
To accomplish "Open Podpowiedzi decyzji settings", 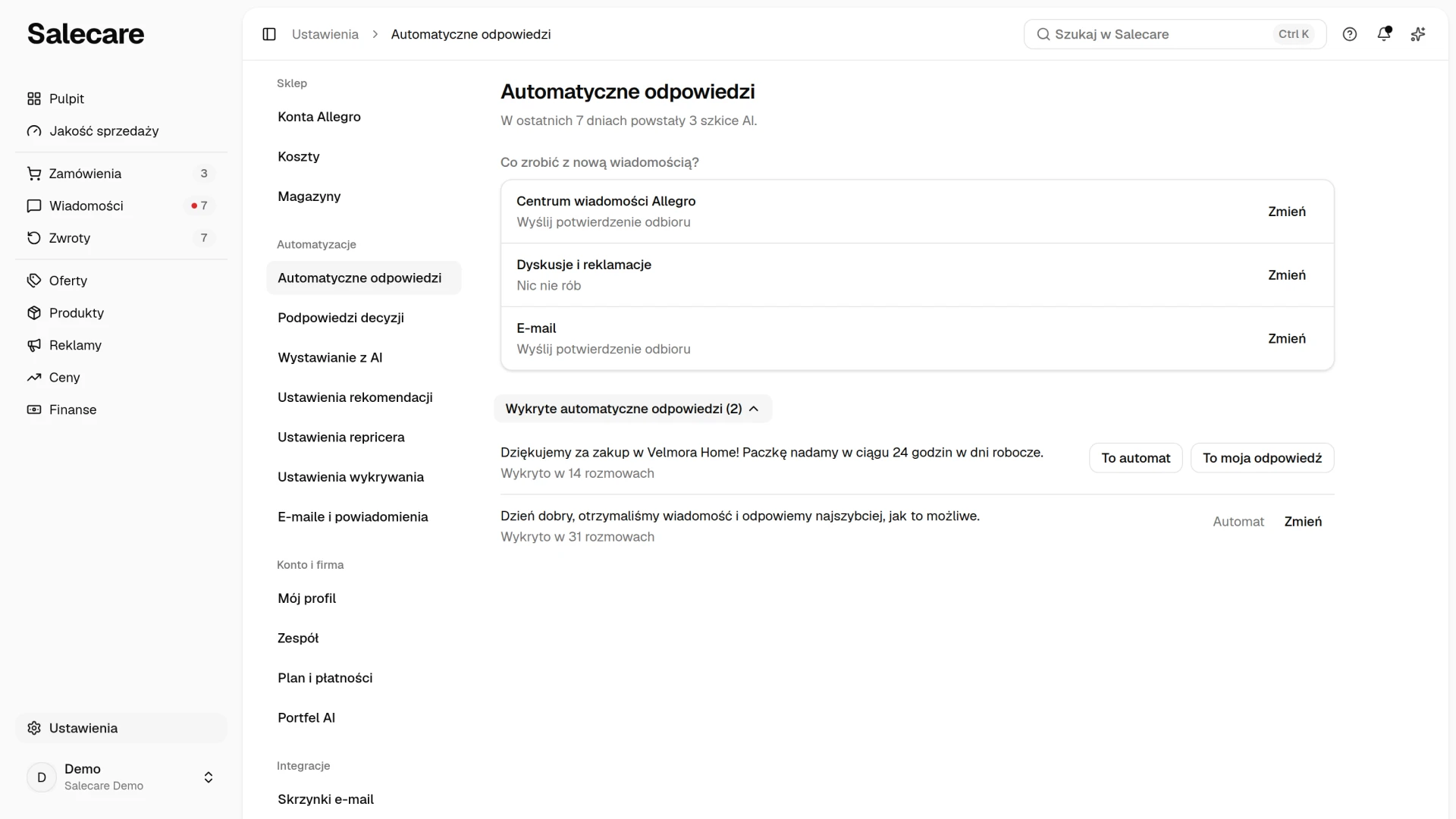I will [364, 318].
